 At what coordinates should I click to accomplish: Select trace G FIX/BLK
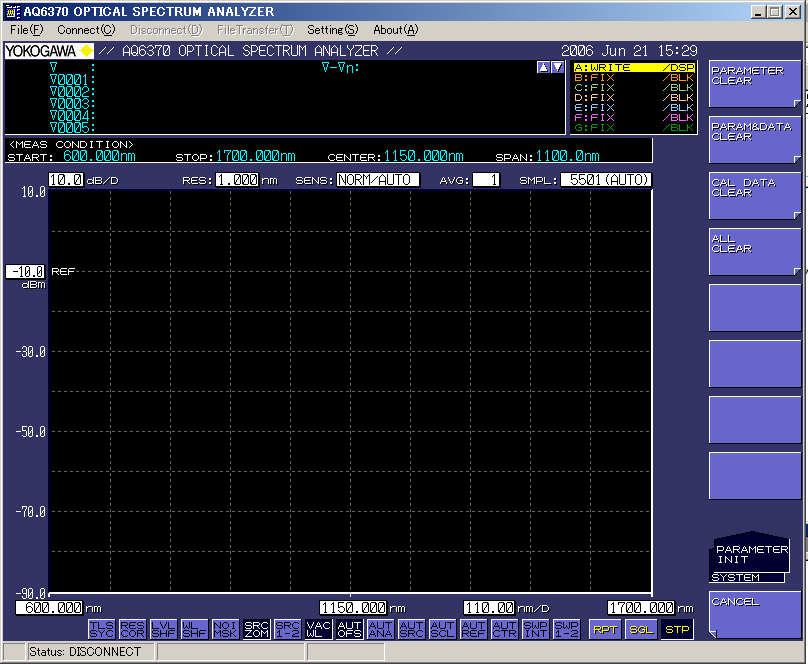634,127
